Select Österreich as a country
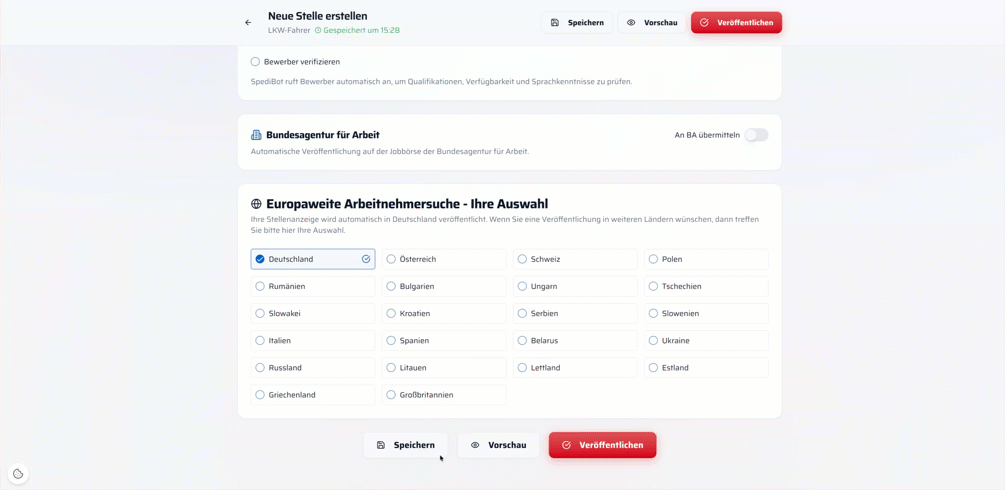The height and width of the screenshot is (490, 1005). pyautogui.click(x=444, y=259)
